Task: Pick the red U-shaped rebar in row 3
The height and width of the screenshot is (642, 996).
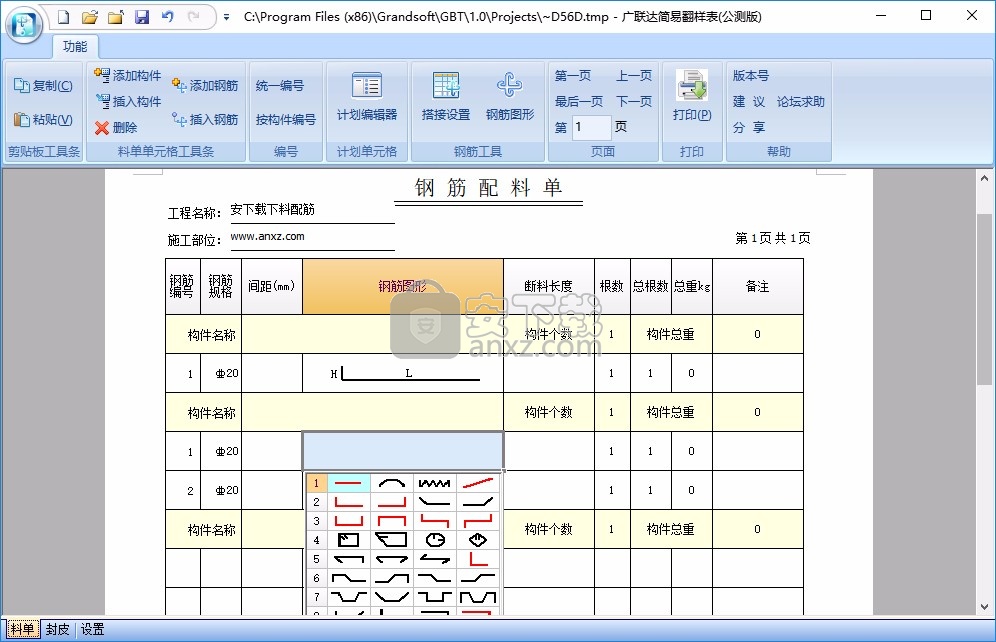Action: point(348,521)
